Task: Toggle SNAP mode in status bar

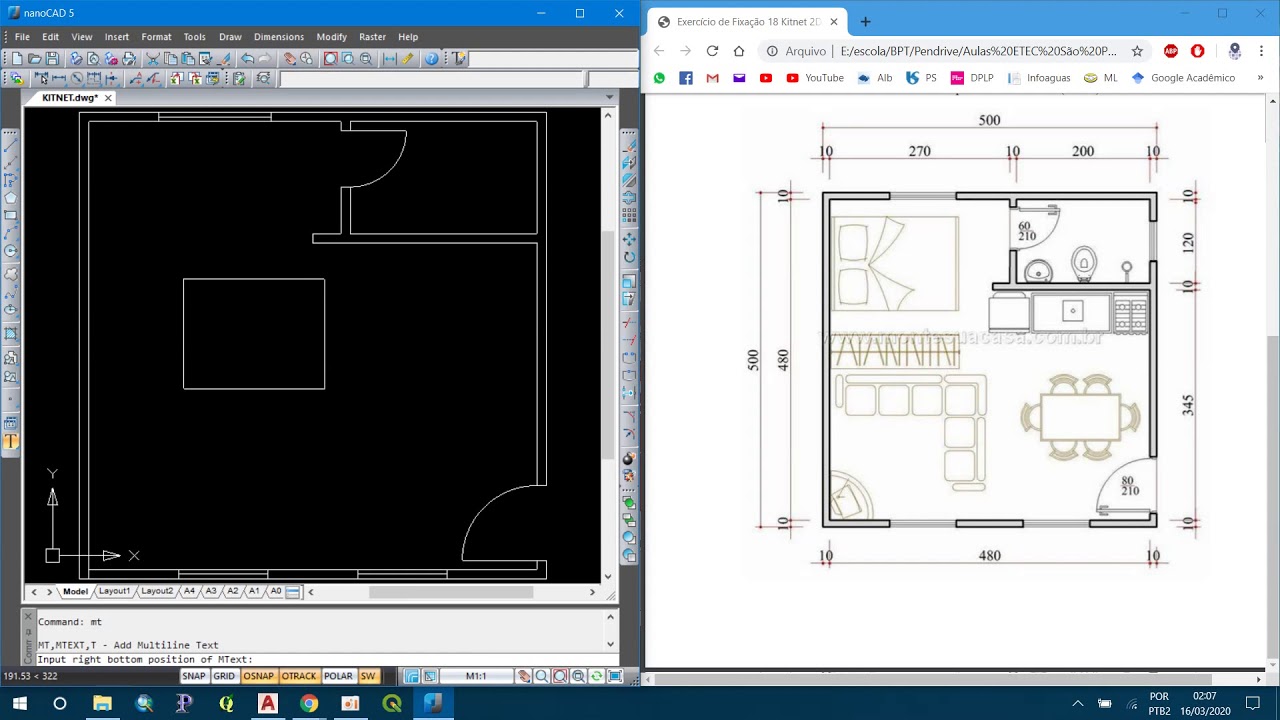Action: [194, 676]
